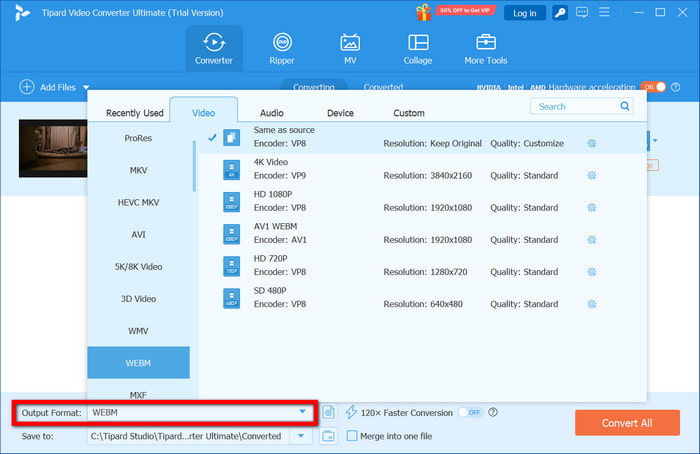Open the MV maker module
The image size is (700, 454).
click(350, 49)
